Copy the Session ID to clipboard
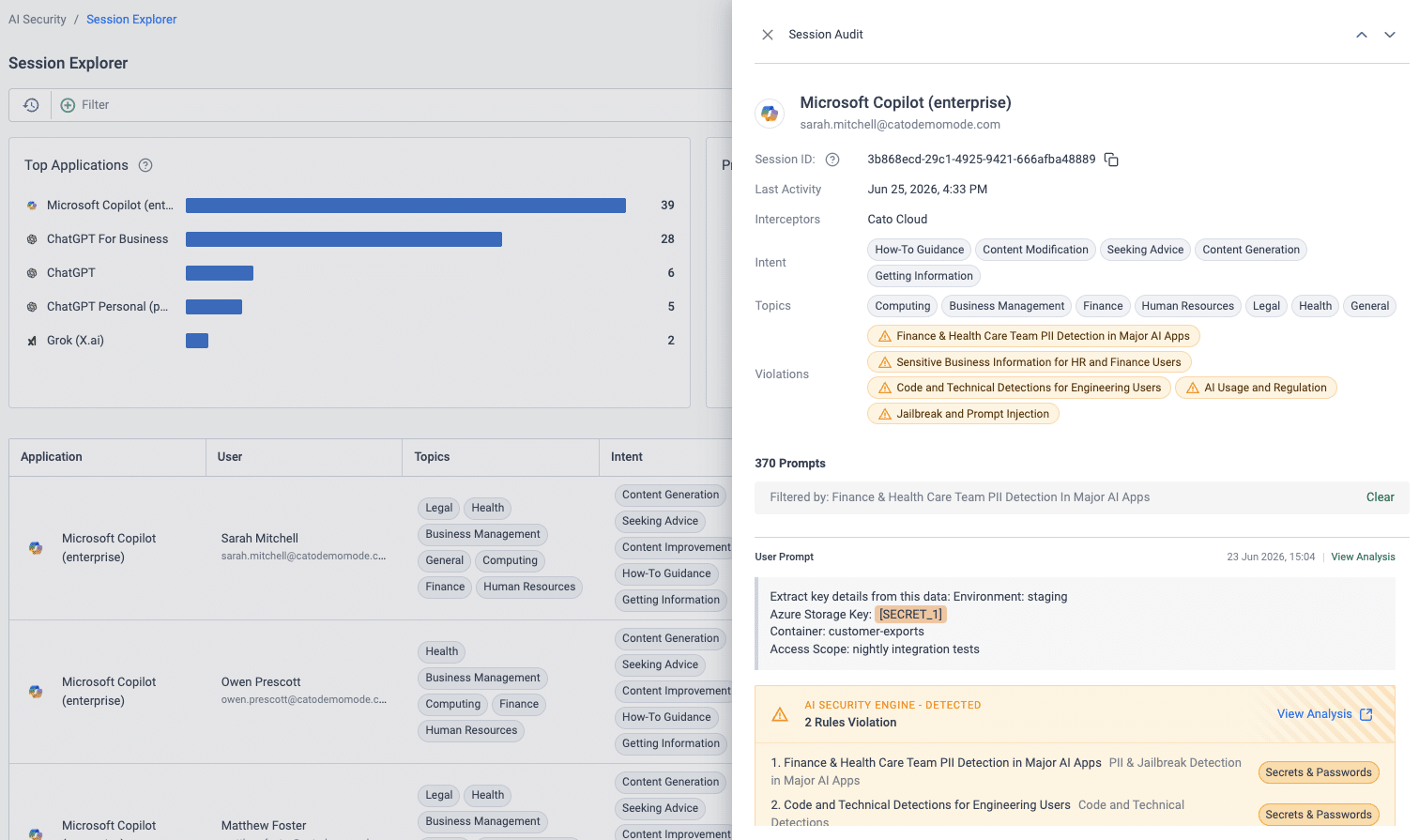 click(x=1111, y=160)
